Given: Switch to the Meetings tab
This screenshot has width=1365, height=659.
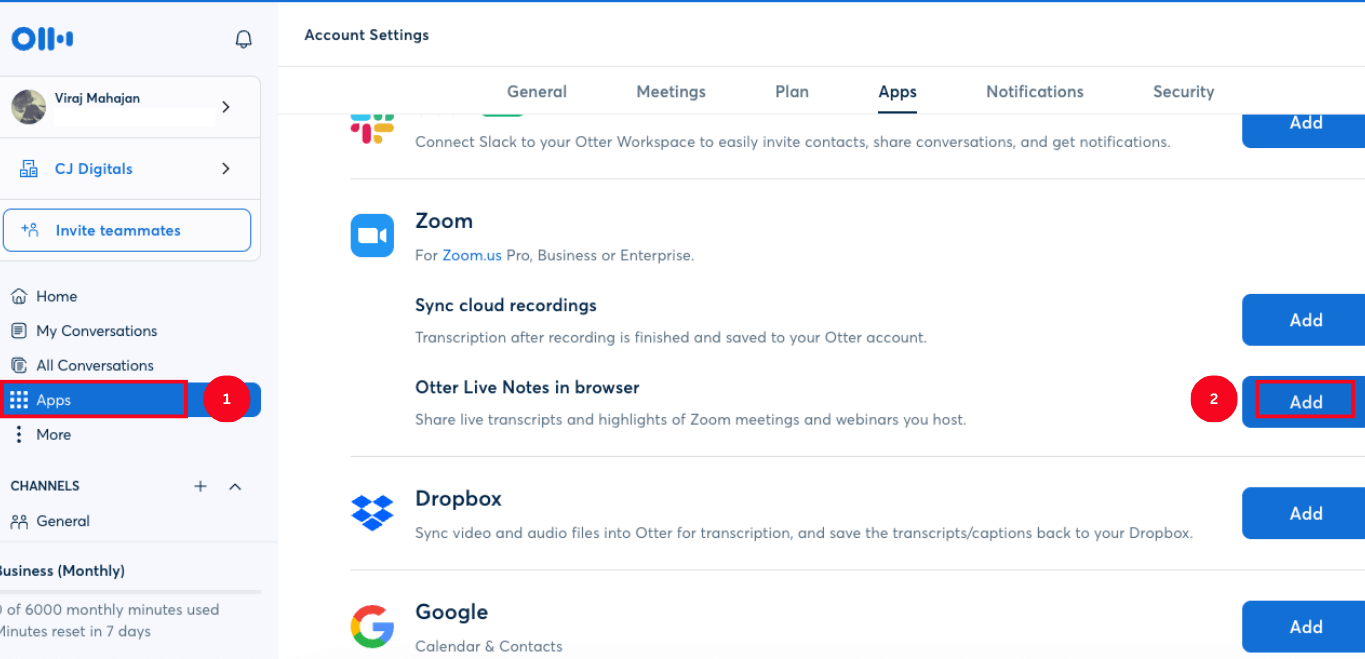Looking at the screenshot, I should coord(671,91).
